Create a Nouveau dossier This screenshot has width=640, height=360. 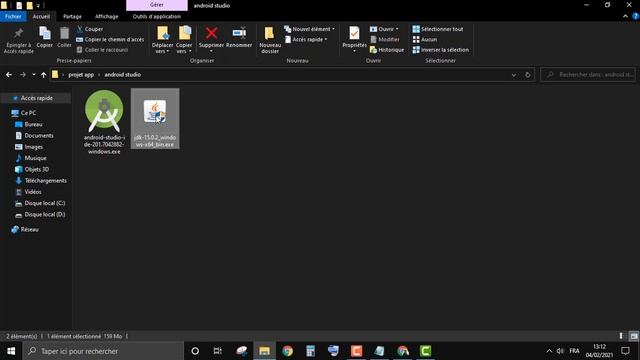pos(269,40)
